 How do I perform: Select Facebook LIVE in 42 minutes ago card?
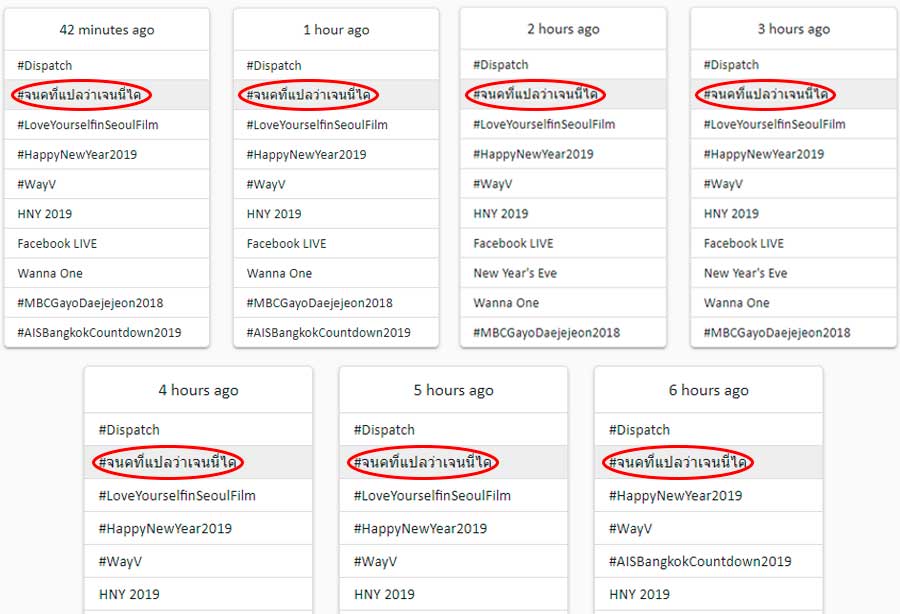(x=57, y=243)
